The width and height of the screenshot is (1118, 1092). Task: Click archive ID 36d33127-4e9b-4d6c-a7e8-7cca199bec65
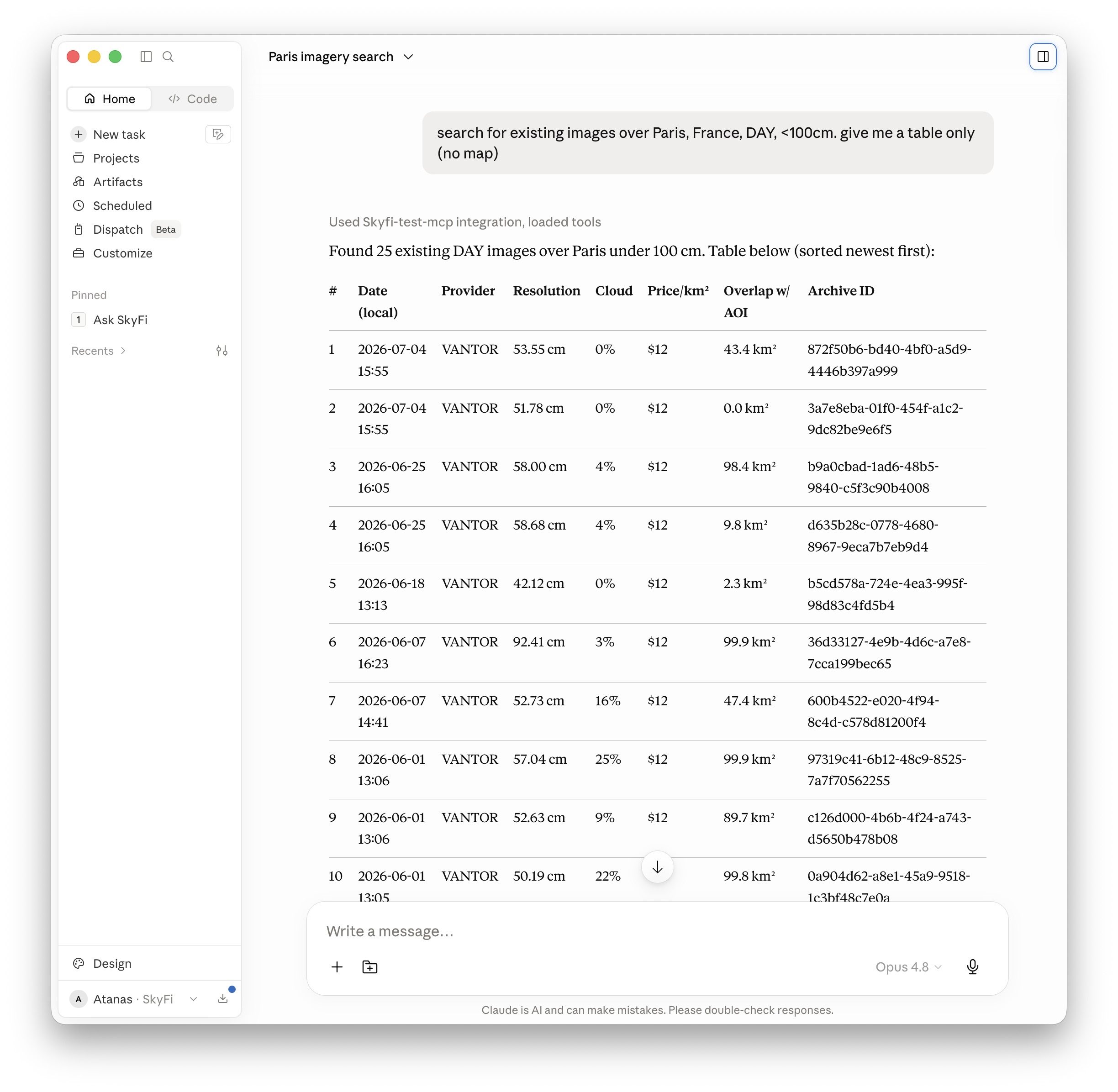click(889, 653)
